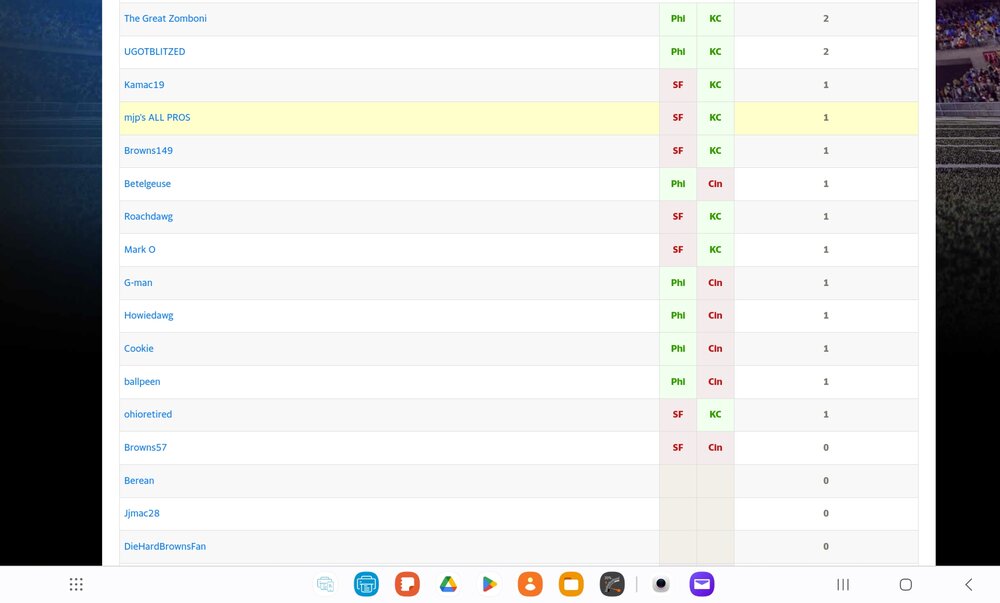Open the Google Play Store icon
Viewport: 1000px width, 603px height.
point(489,585)
